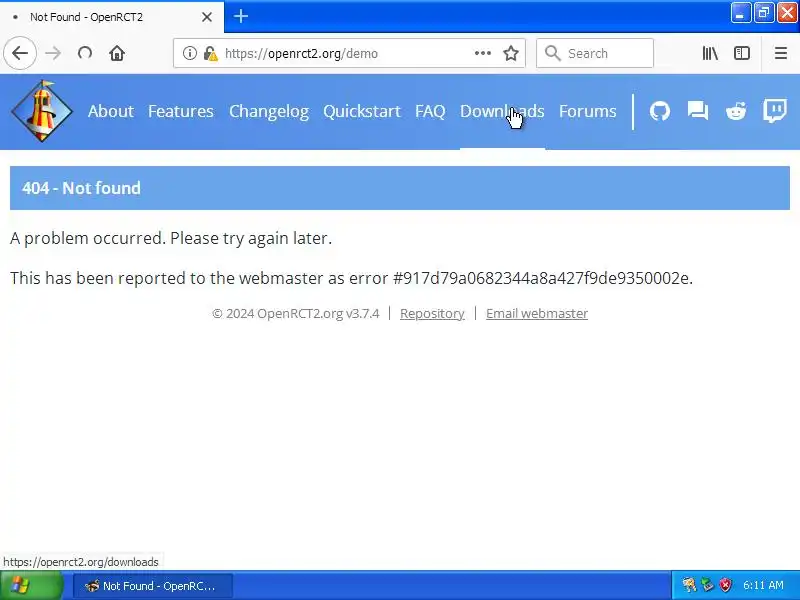Viewport: 800px width, 600px height.
Task: Click the Search input box
Action: pos(595,53)
